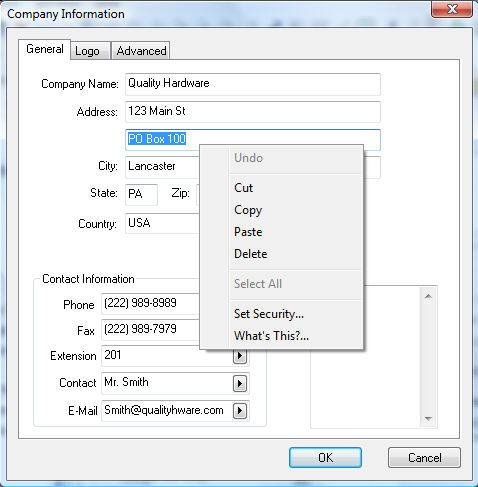Click into the Company Name field
The image size is (478, 487).
coord(253,84)
